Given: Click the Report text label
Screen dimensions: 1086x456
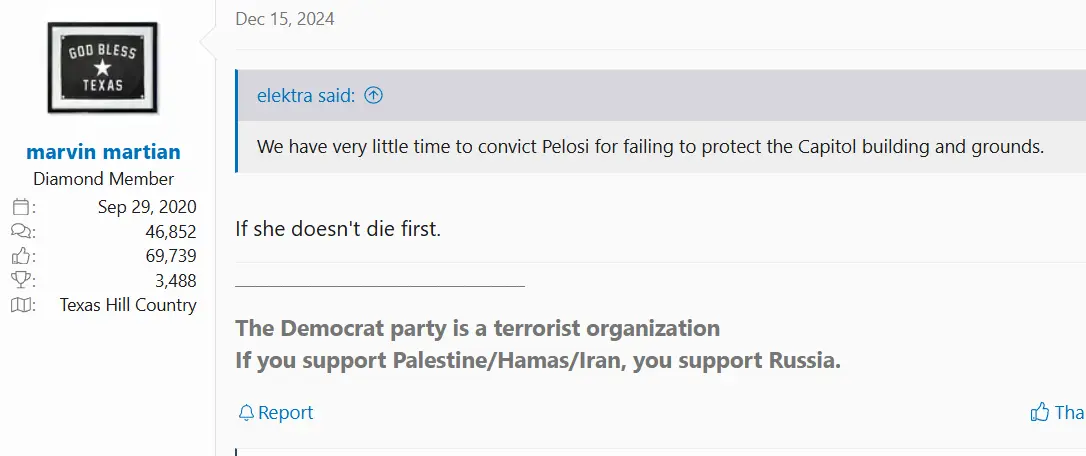Looking at the screenshot, I should 285,413.
